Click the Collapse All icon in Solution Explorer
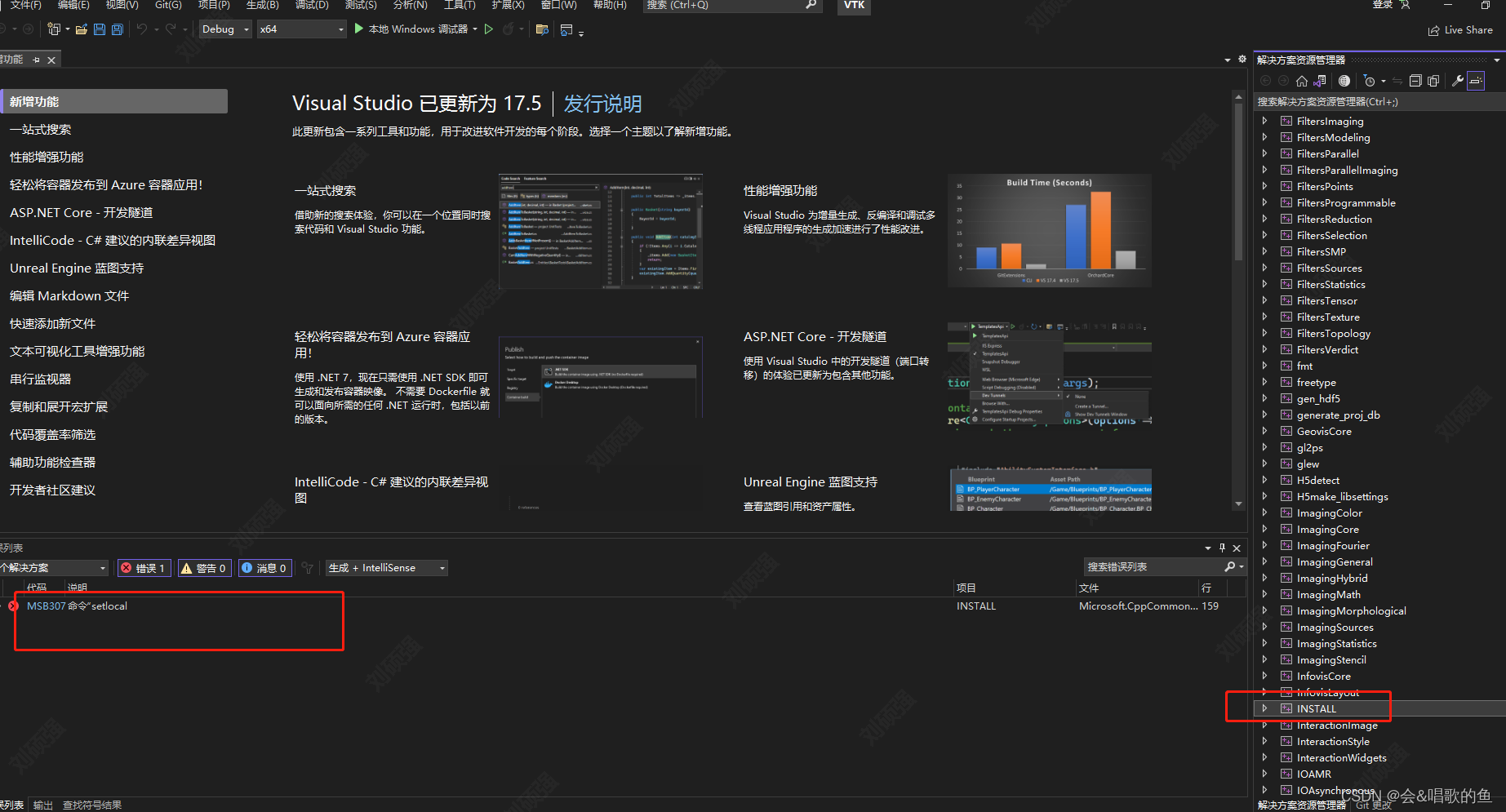This screenshot has height=812, width=1506. (1415, 80)
